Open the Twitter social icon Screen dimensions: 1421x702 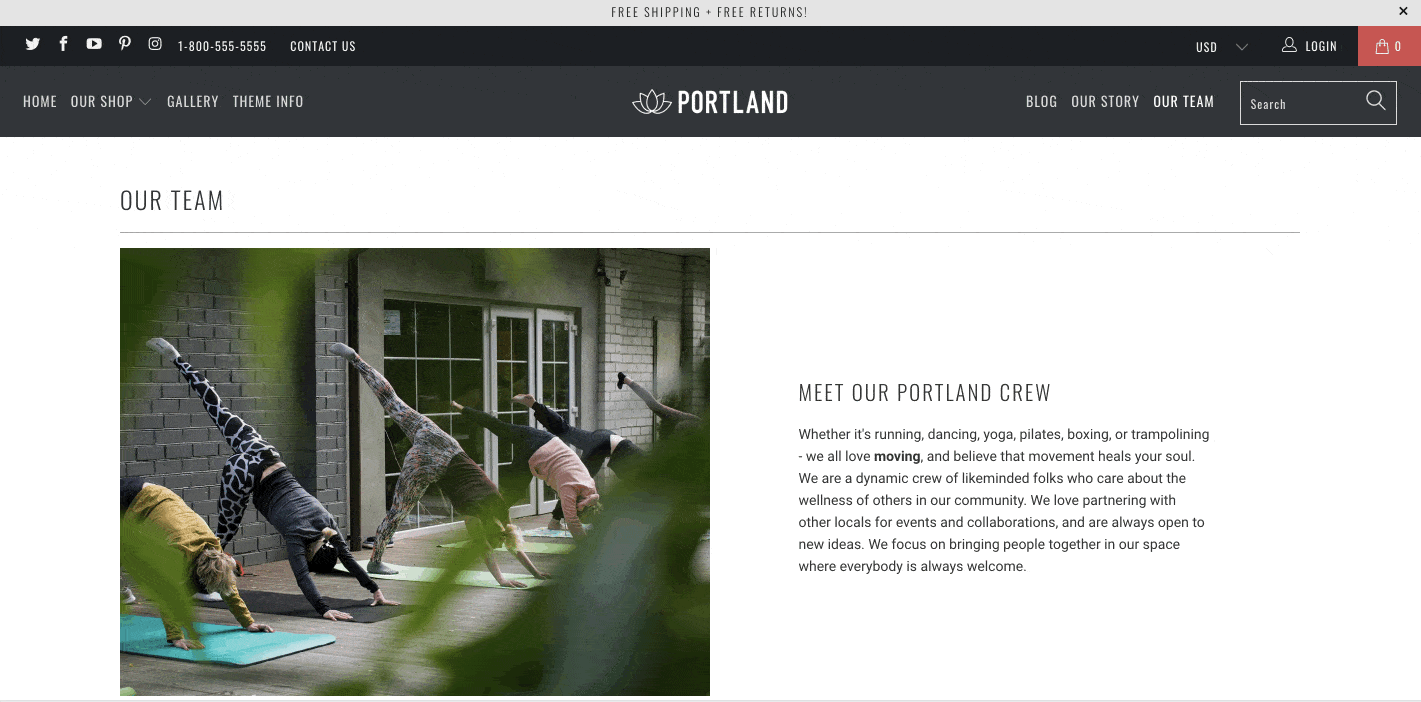point(33,44)
